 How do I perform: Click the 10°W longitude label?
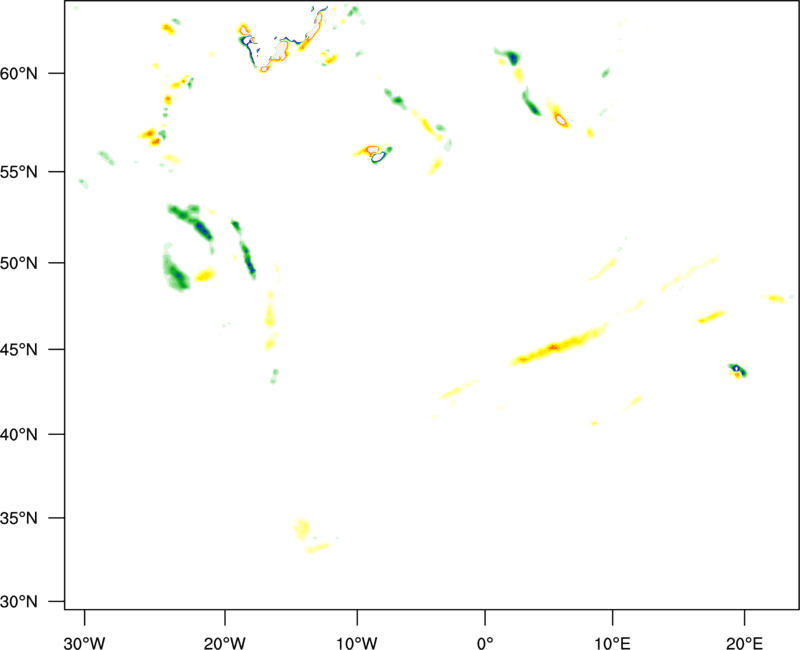[x=357, y=643]
